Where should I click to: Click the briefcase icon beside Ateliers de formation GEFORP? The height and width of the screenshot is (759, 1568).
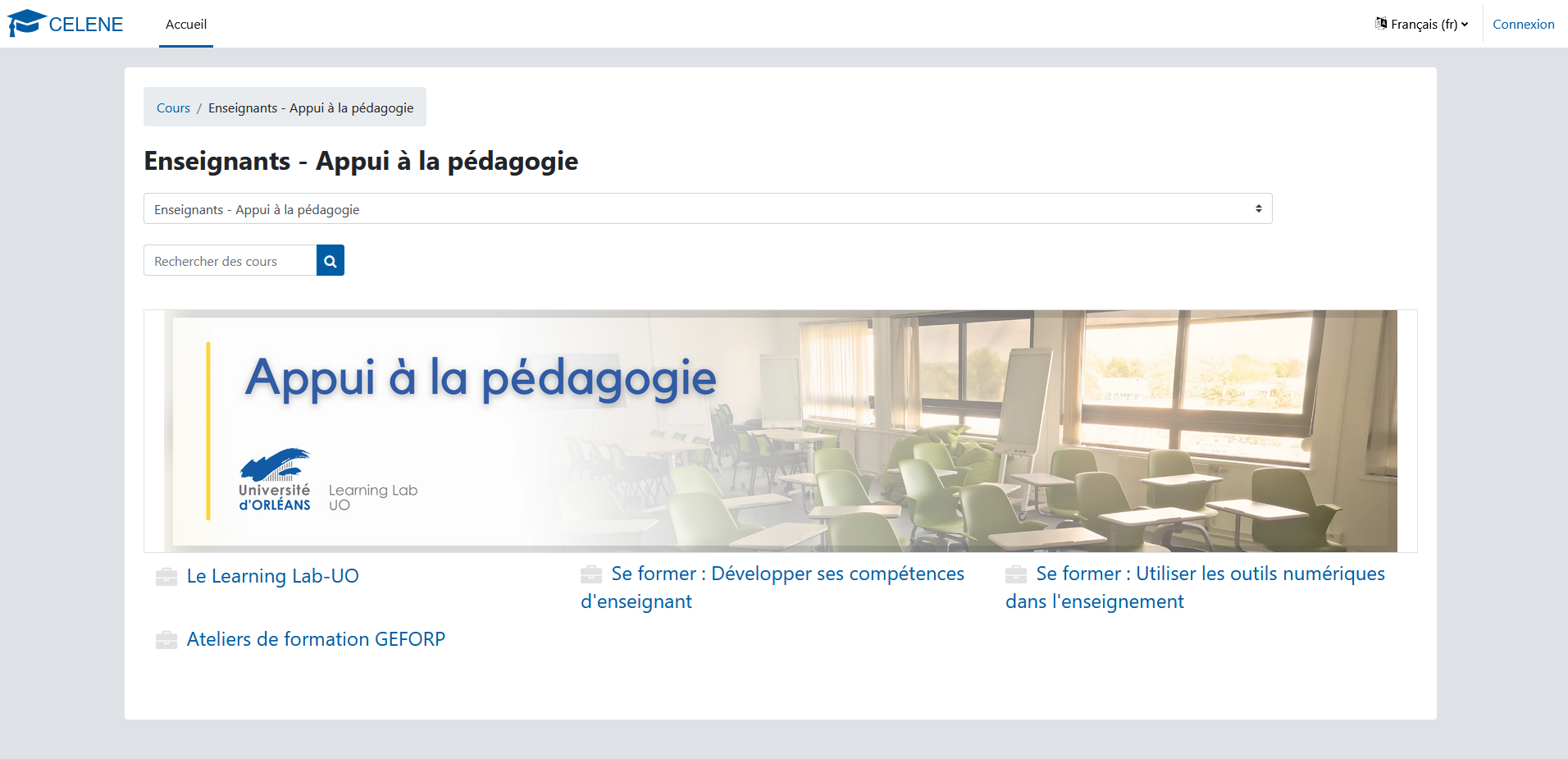pyautogui.click(x=166, y=640)
